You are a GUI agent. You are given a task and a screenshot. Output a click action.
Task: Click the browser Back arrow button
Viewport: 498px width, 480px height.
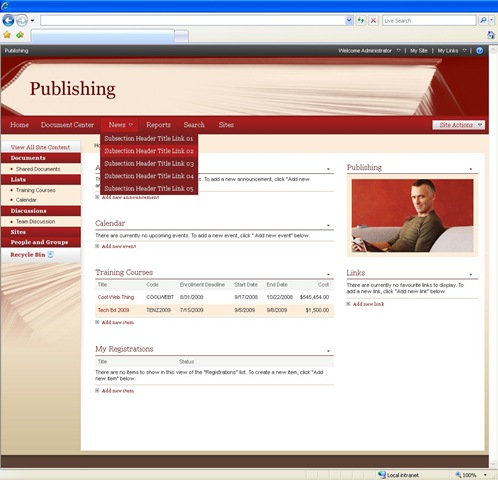coord(8,21)
